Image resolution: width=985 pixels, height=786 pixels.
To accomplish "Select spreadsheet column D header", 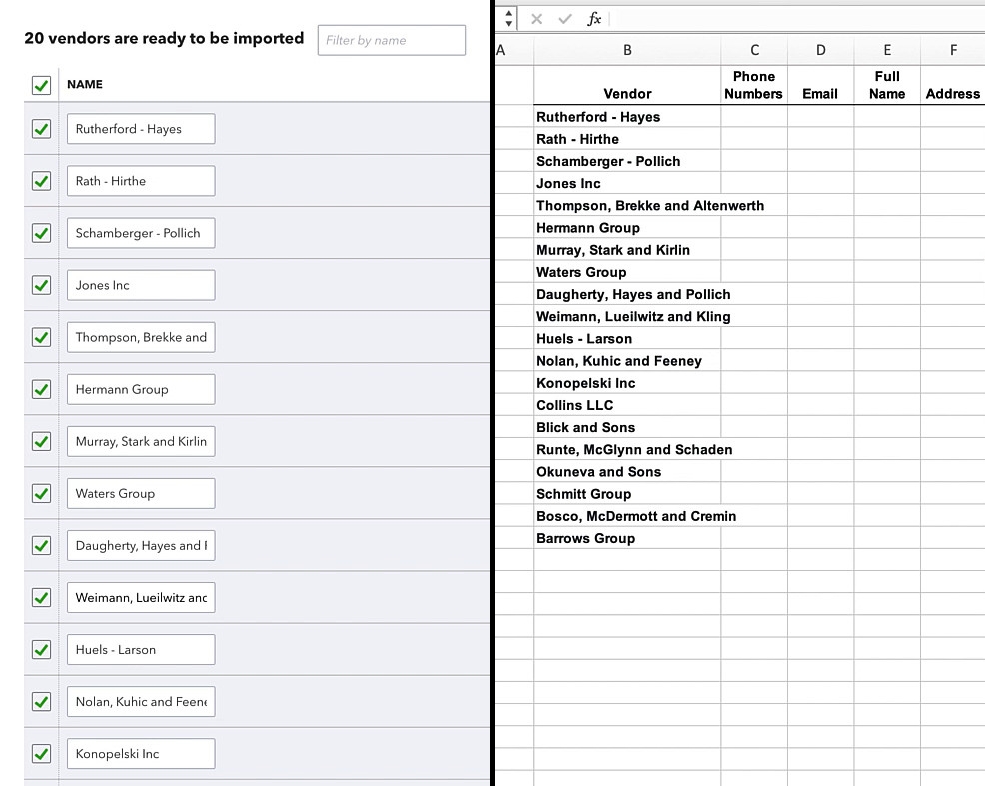I will 820,50.
